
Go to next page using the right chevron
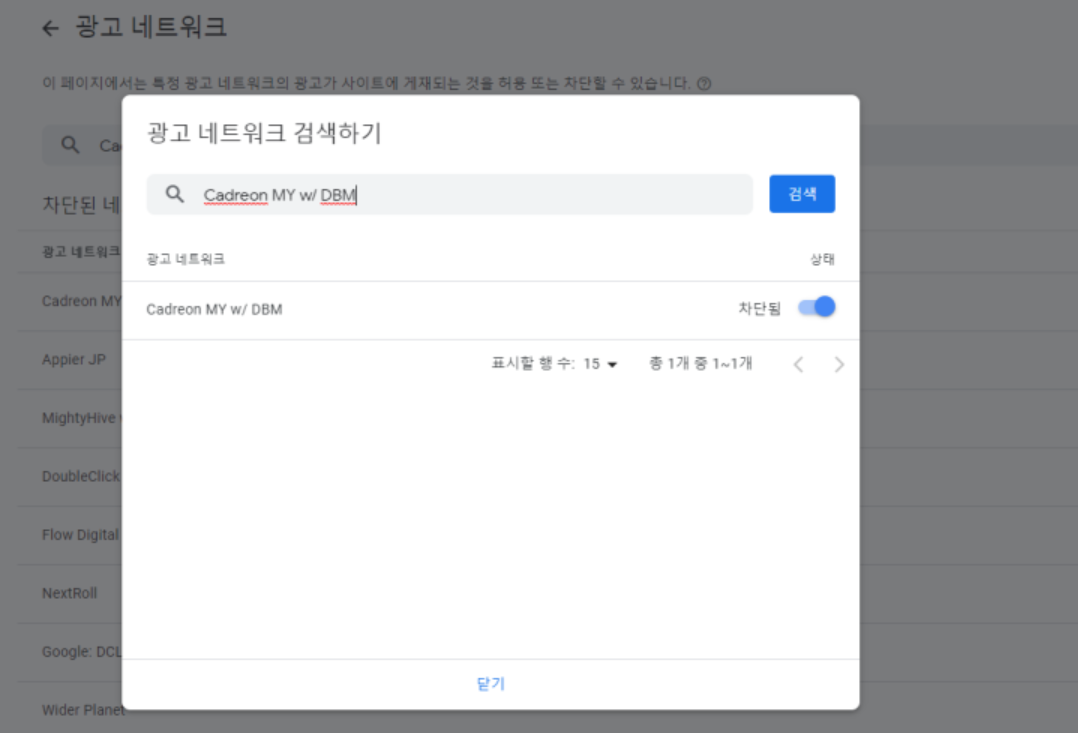(840, 364)
